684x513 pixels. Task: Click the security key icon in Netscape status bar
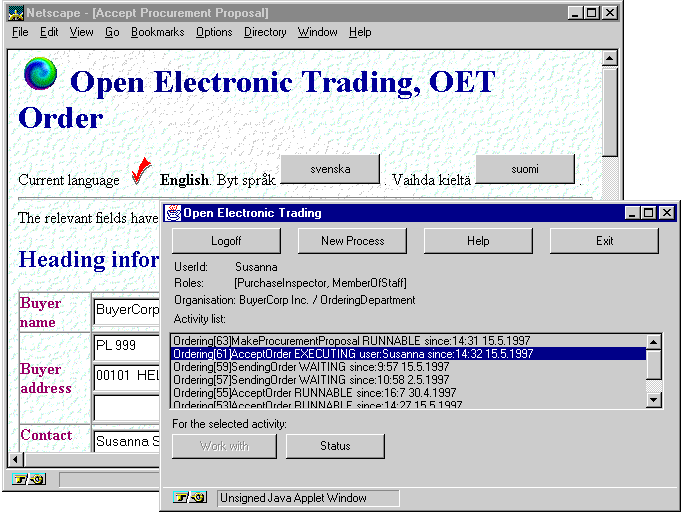point(28,479)
